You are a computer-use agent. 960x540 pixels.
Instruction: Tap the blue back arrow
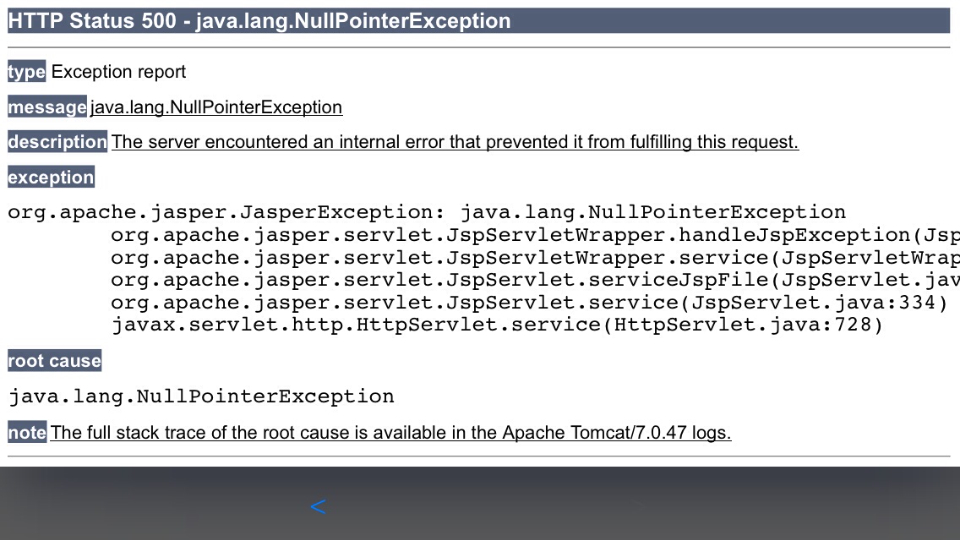[318, 507]
